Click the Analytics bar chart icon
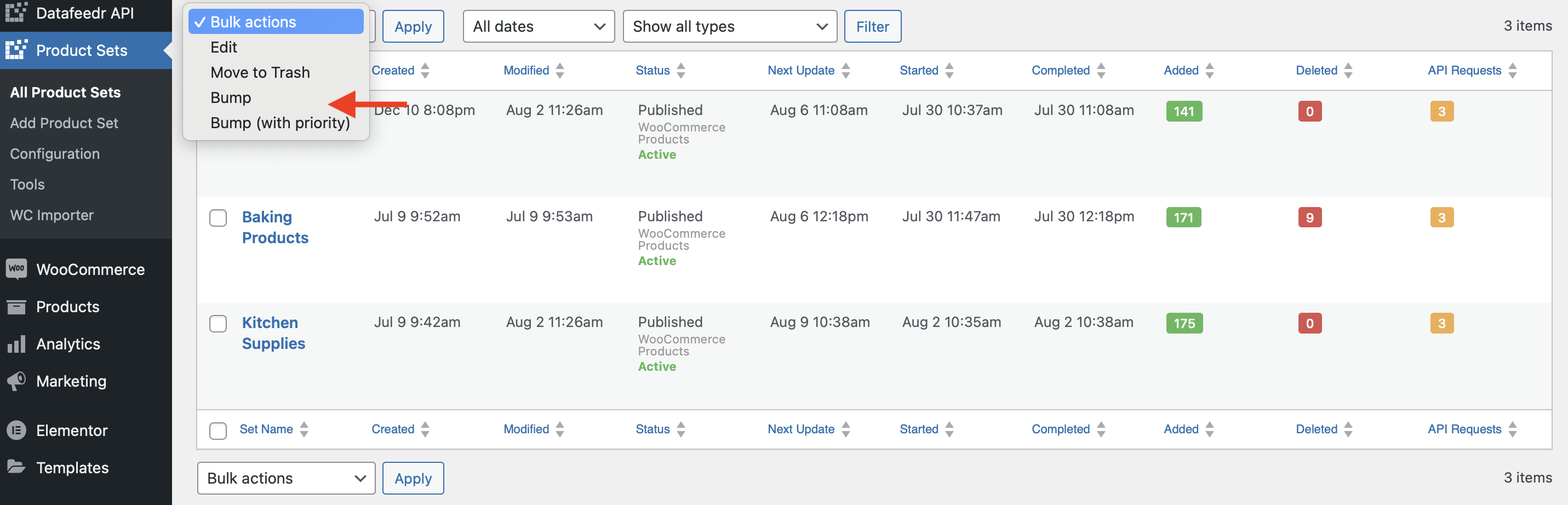 [x=16, y=344]
